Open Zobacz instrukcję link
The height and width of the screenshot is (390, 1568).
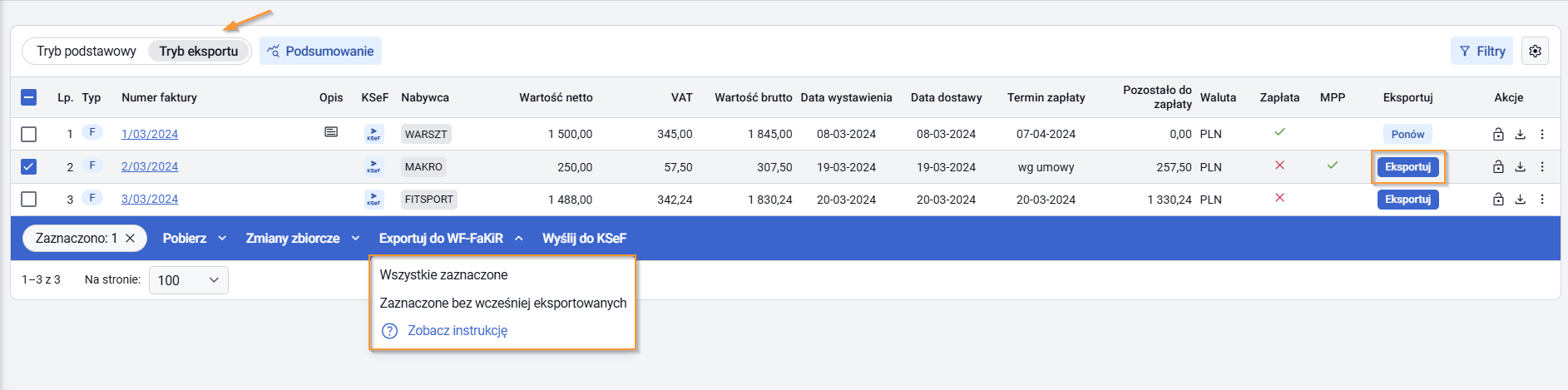pos(458,330)
